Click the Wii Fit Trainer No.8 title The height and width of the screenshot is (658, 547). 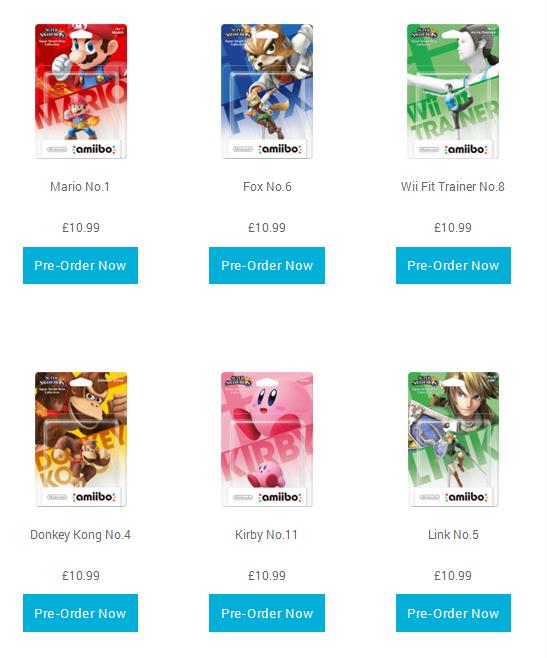coord(453,186)
